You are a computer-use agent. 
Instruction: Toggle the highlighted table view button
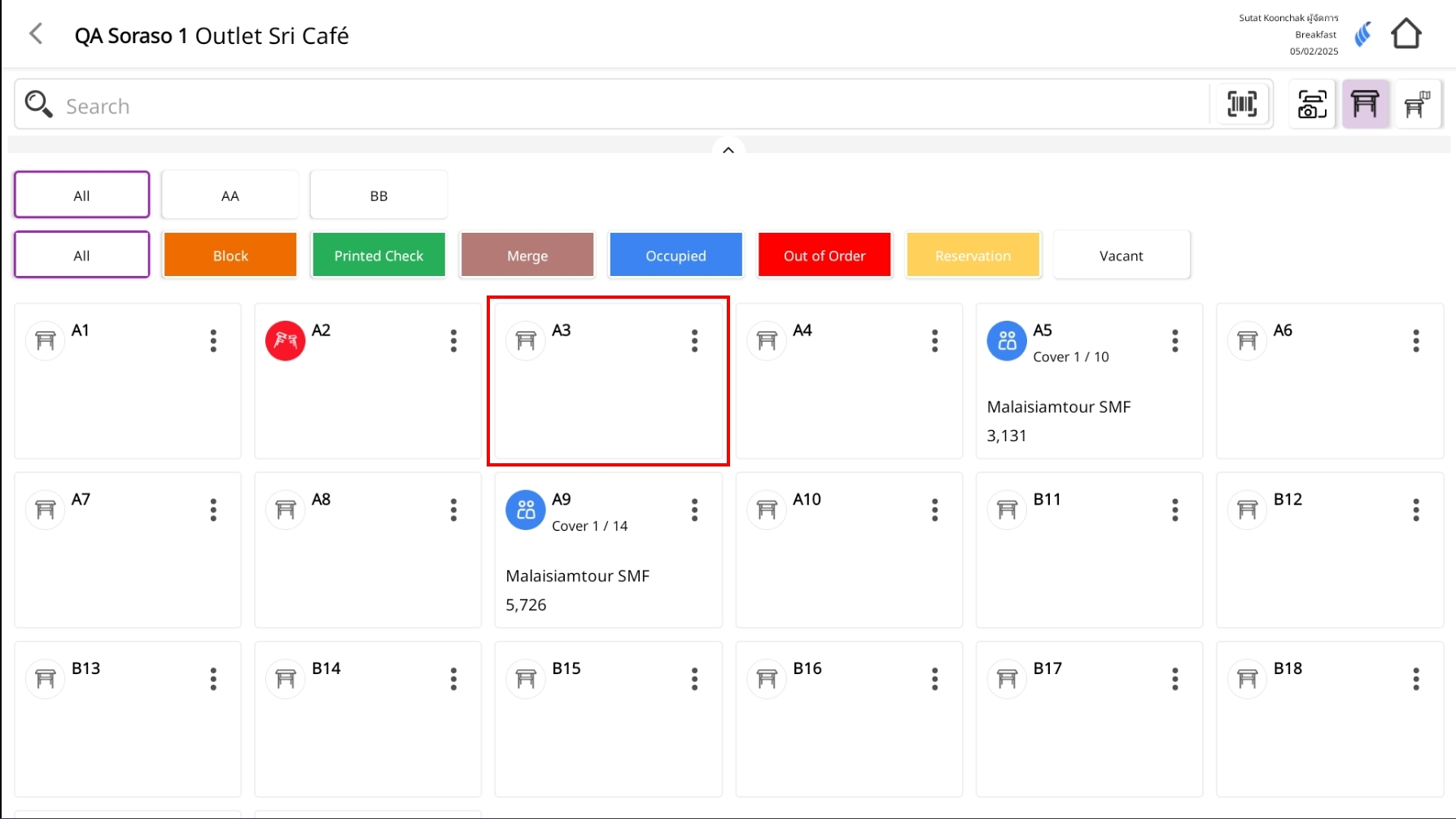(1365, 104)
